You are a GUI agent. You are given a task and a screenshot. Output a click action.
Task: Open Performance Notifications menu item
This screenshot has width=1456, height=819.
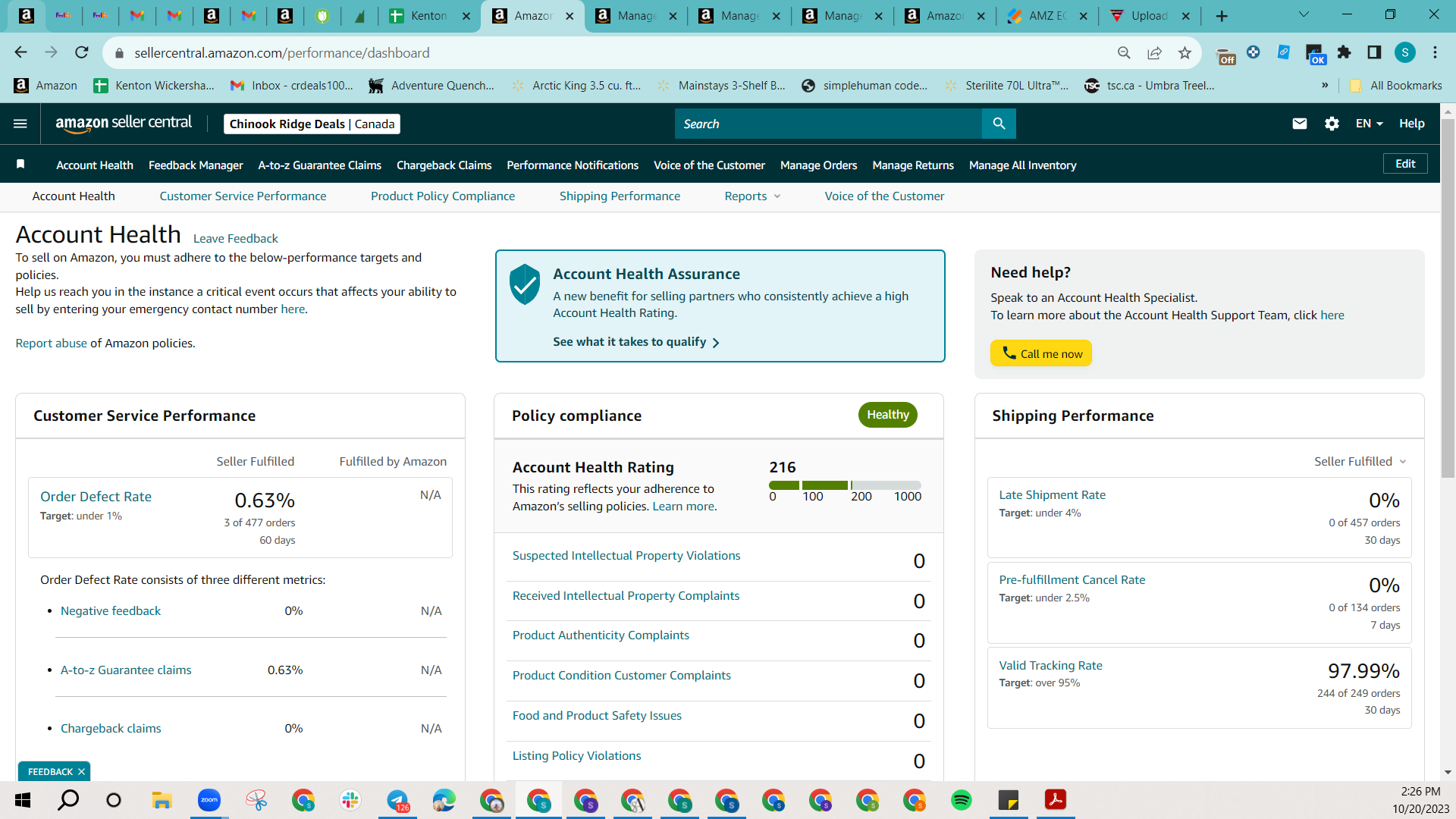click(x=573, y=165)
